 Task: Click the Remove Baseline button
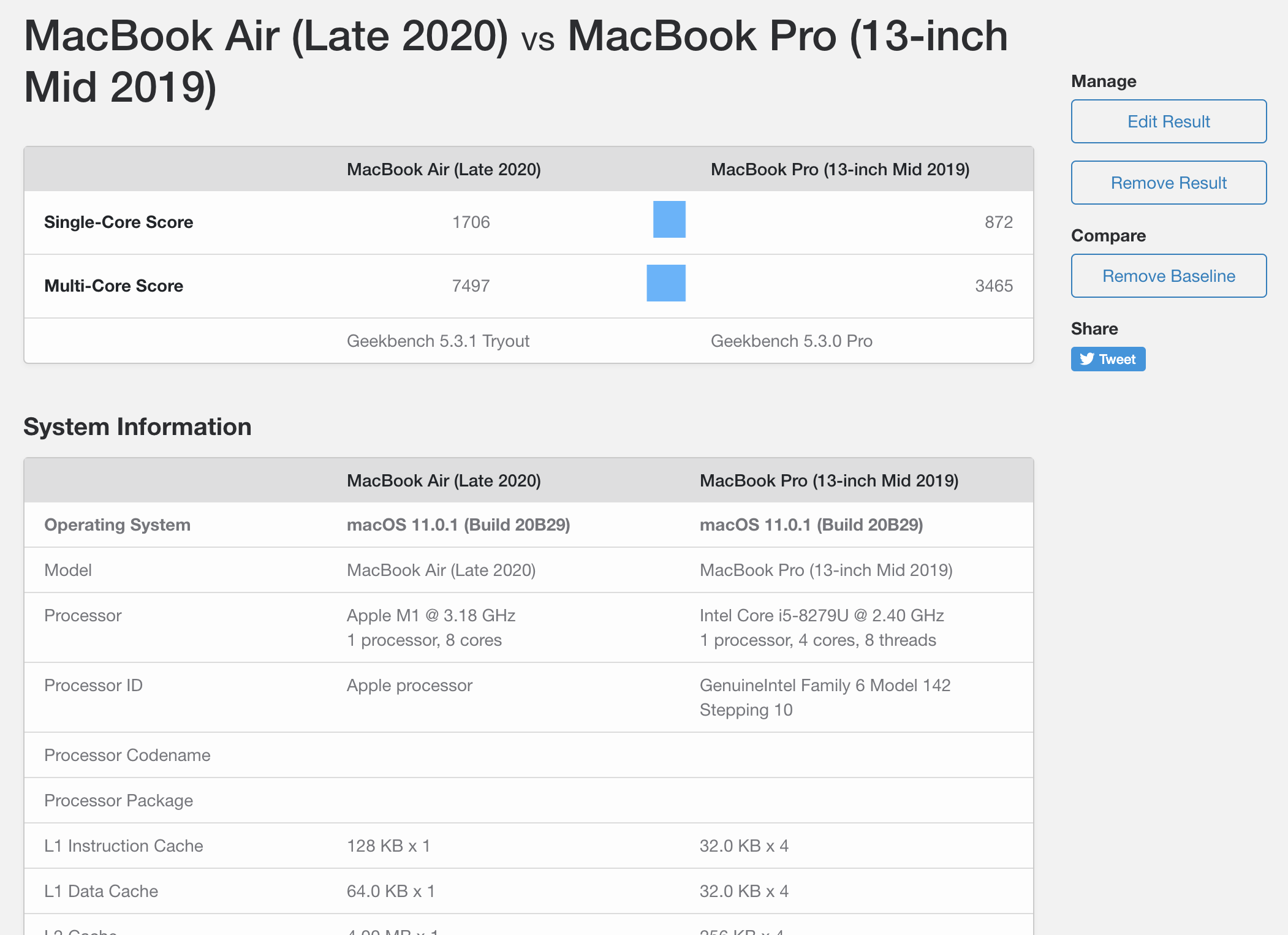click(x=1169, y=276)
